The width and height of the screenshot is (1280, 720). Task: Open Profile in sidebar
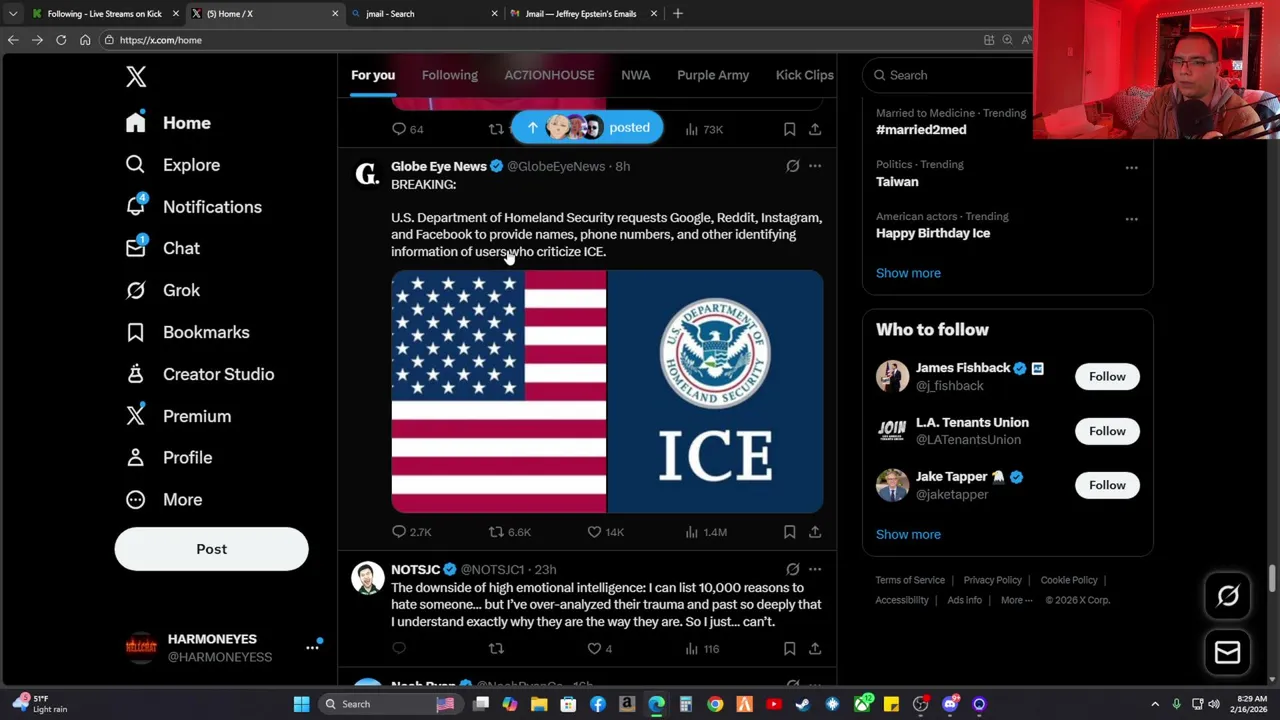tap(169, 457)
